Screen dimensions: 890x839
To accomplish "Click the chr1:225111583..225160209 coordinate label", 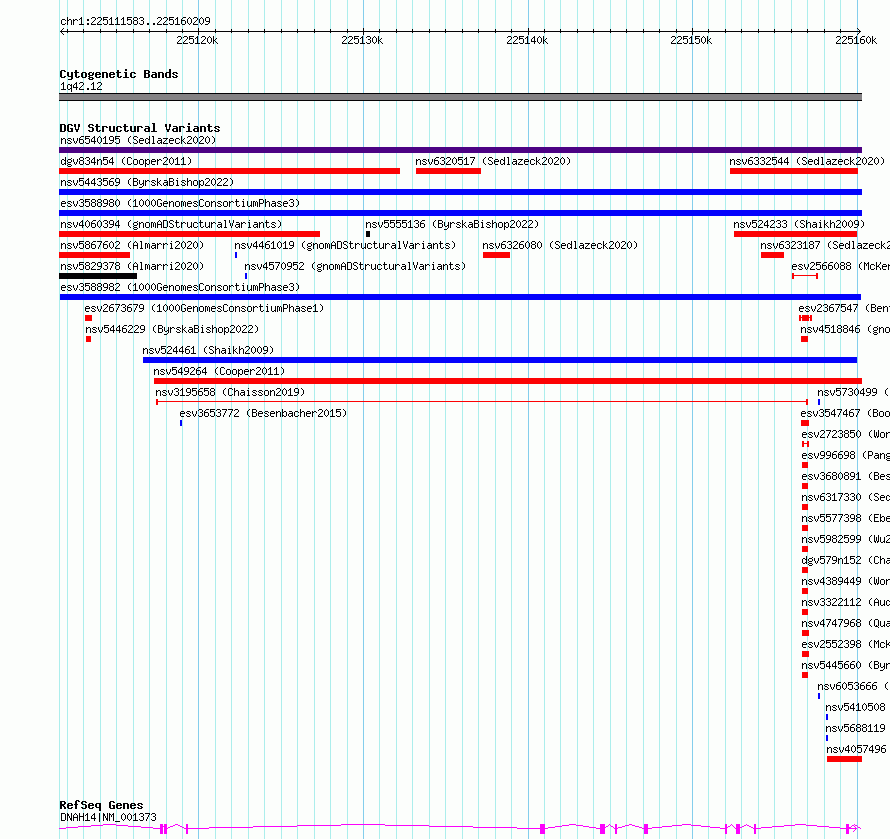I will click(x=135, y=21).
